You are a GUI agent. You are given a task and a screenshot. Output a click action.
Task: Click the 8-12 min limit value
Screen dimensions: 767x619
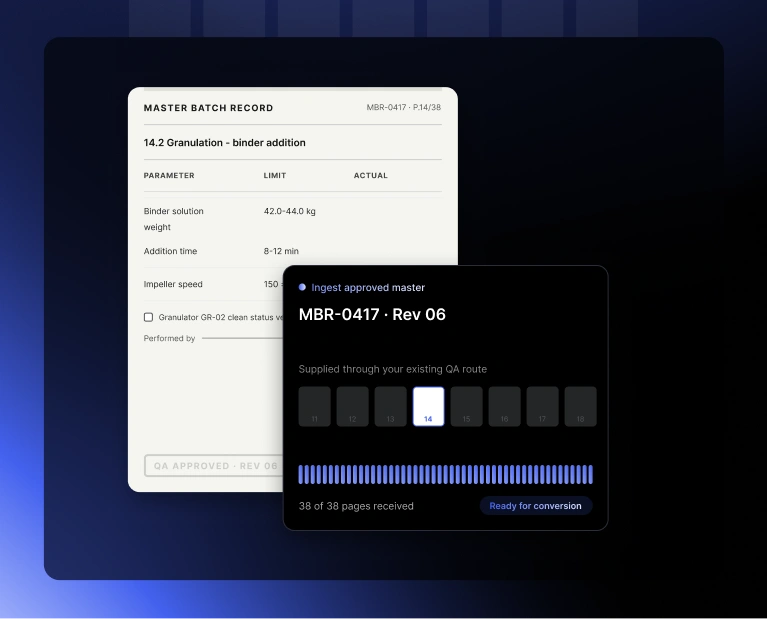281,251
